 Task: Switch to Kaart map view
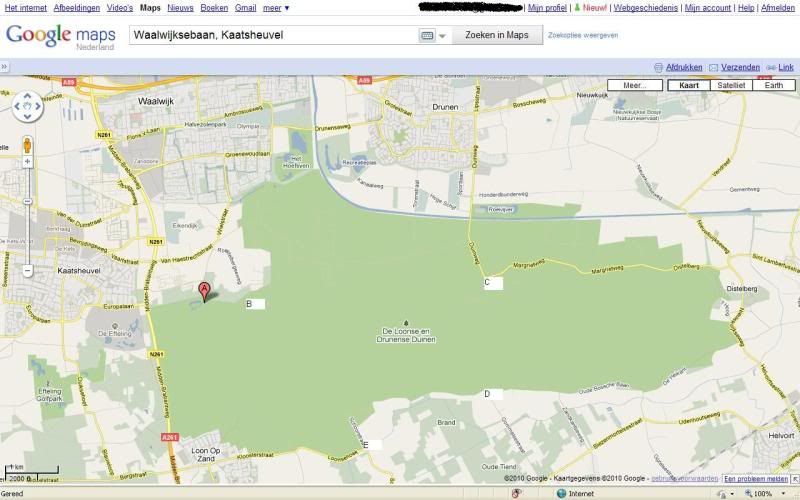click(x=689, y=85)
